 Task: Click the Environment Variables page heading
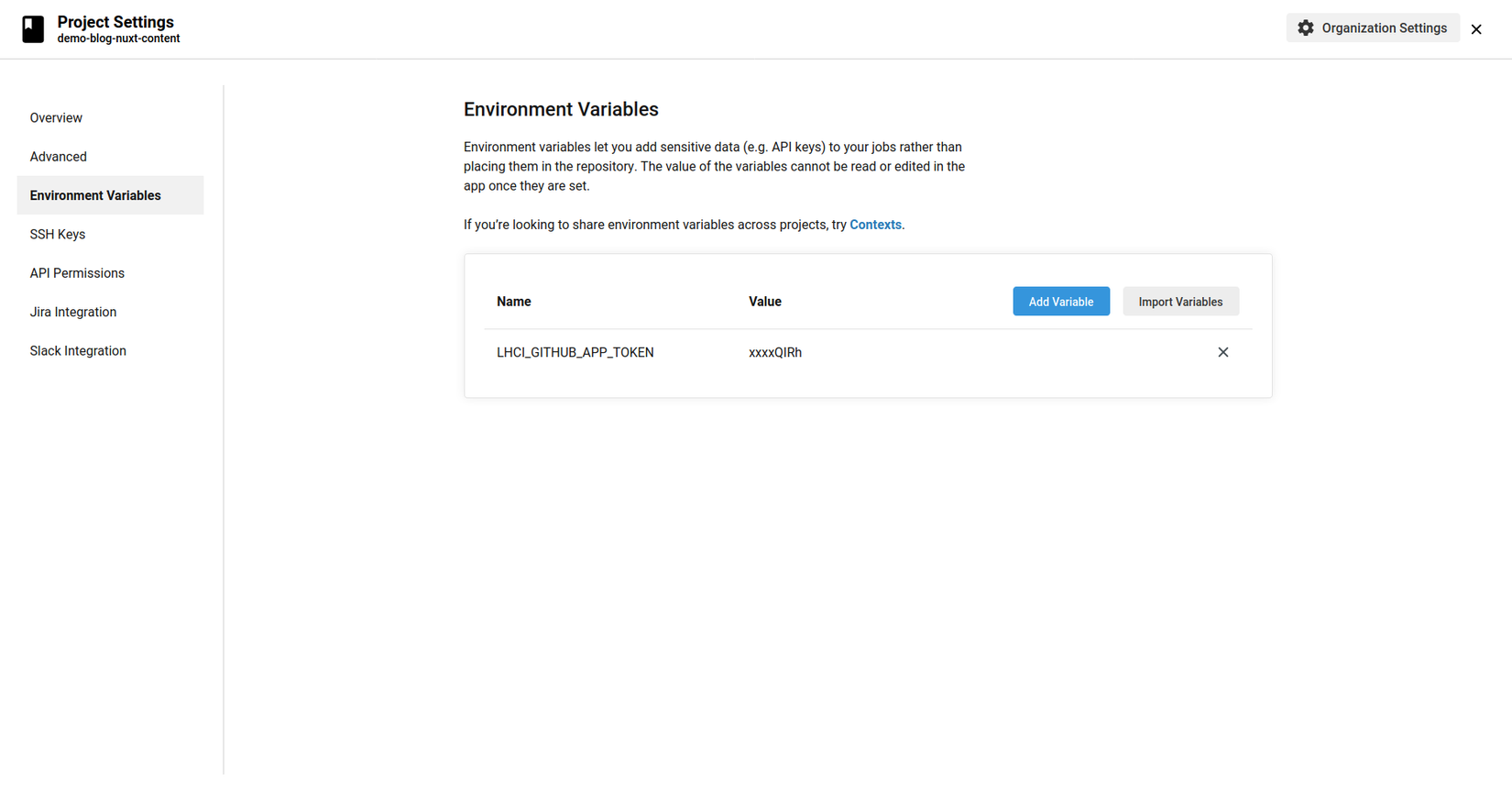[x=561, y=109]
